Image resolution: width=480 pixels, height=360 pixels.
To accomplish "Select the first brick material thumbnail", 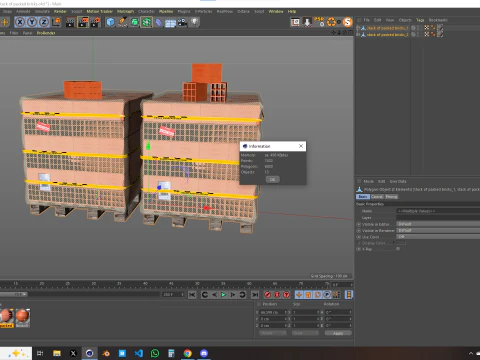I will coord(6,317).
